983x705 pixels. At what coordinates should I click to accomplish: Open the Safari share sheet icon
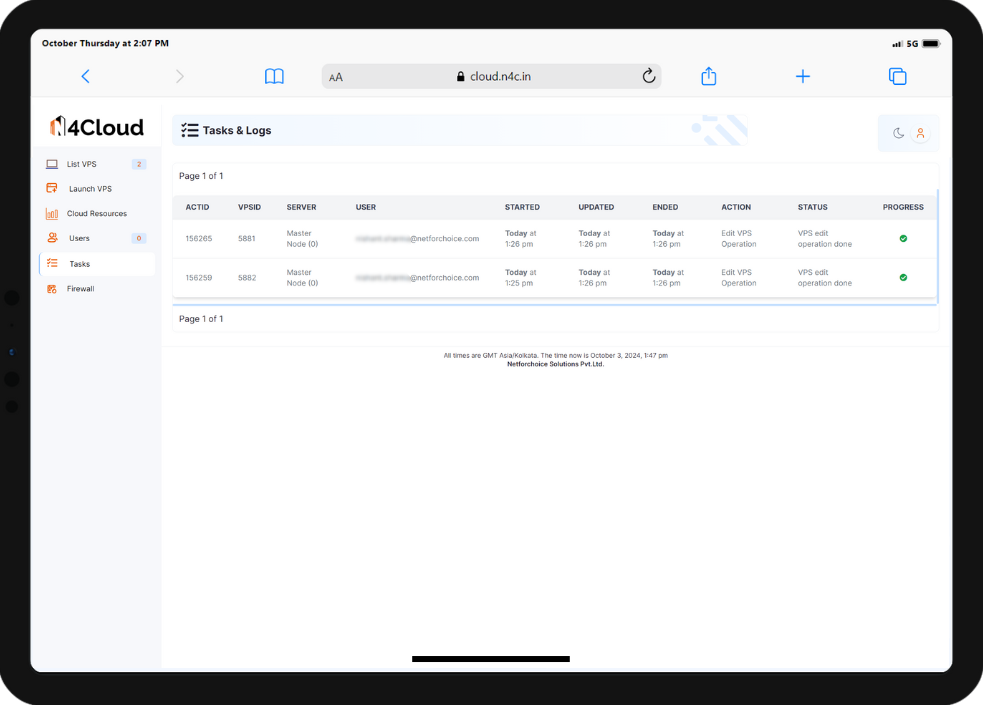tap(709, 77)
